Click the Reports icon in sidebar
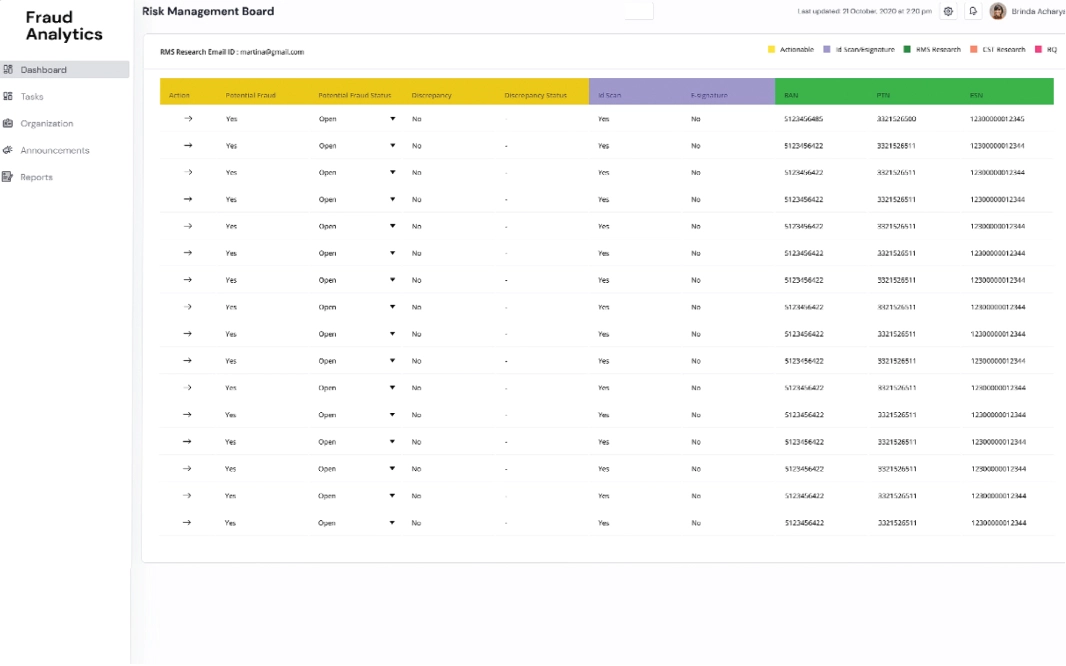 8,178
